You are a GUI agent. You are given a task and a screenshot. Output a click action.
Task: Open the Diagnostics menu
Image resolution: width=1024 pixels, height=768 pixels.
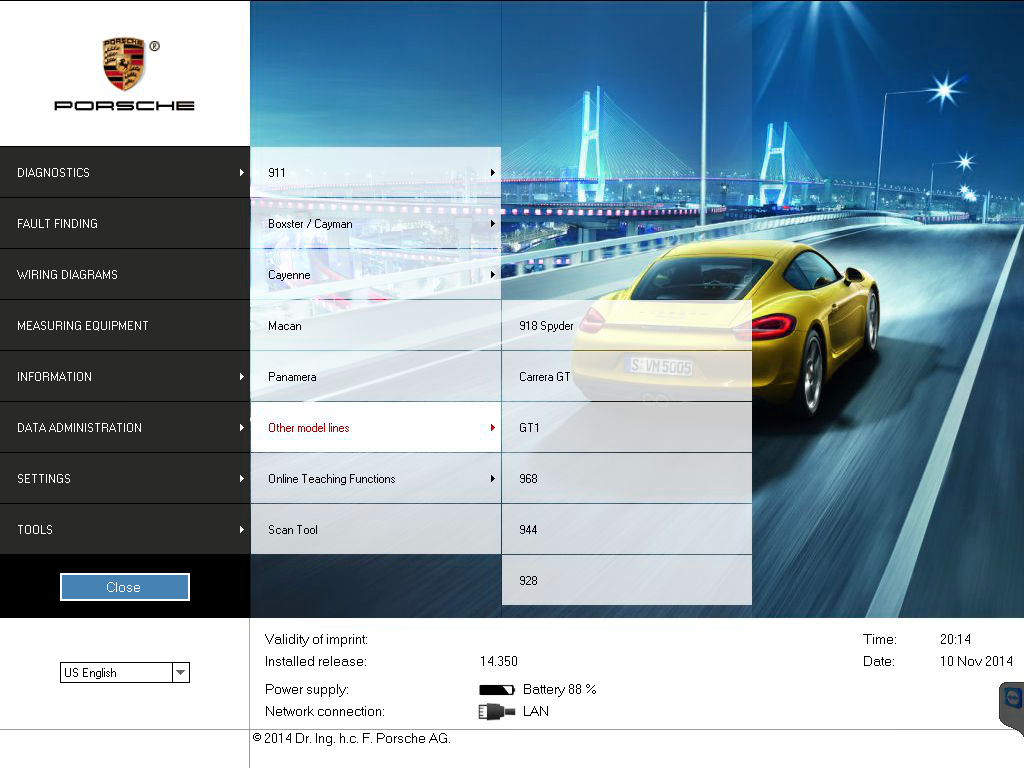124,173
